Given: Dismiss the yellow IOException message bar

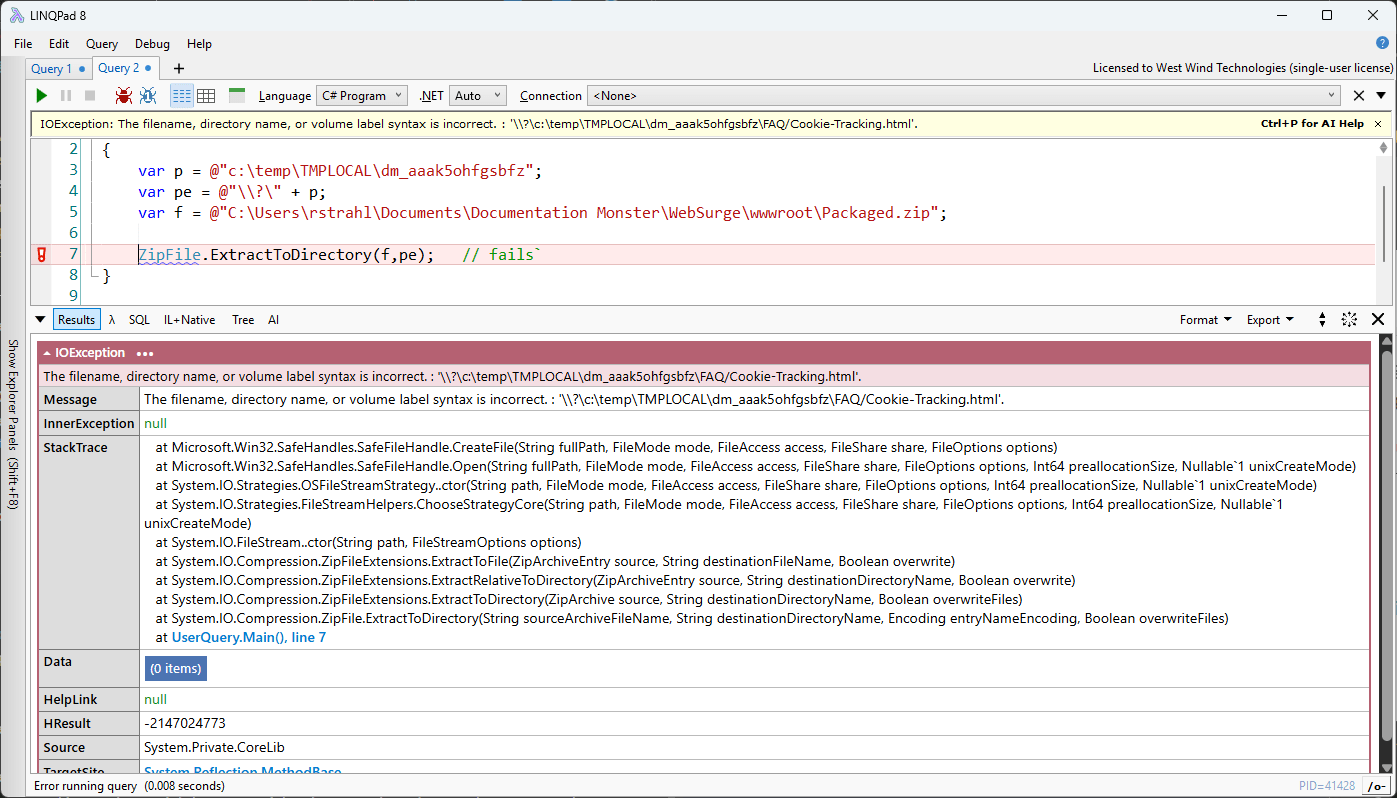Looking at the screenshot, I should pos(1378,124).
